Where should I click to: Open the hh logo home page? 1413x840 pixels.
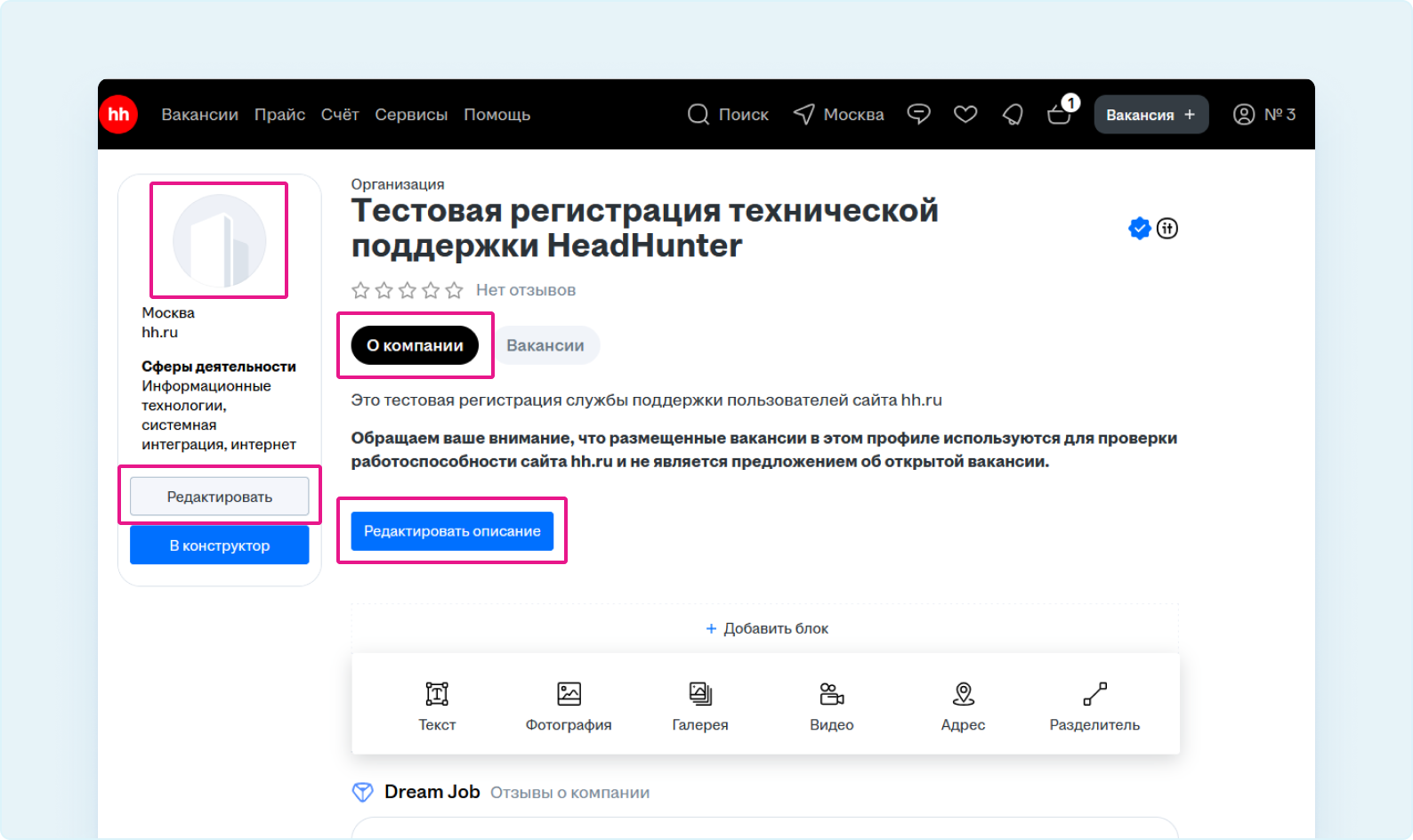coord(118,114)
